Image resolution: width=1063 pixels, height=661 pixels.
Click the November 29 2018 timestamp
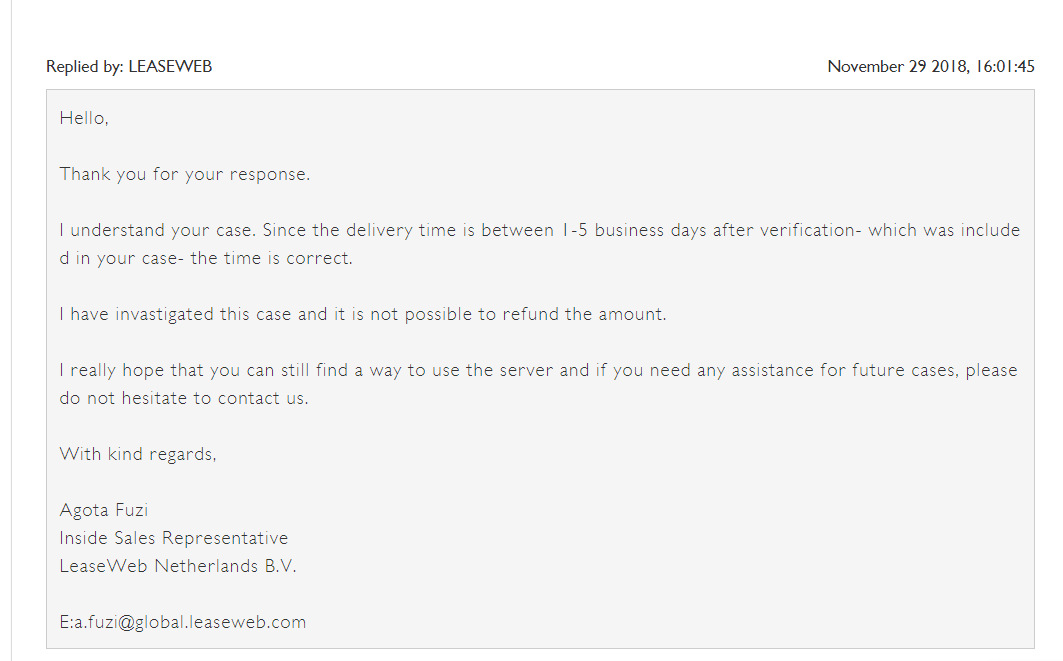pos(931,66)
